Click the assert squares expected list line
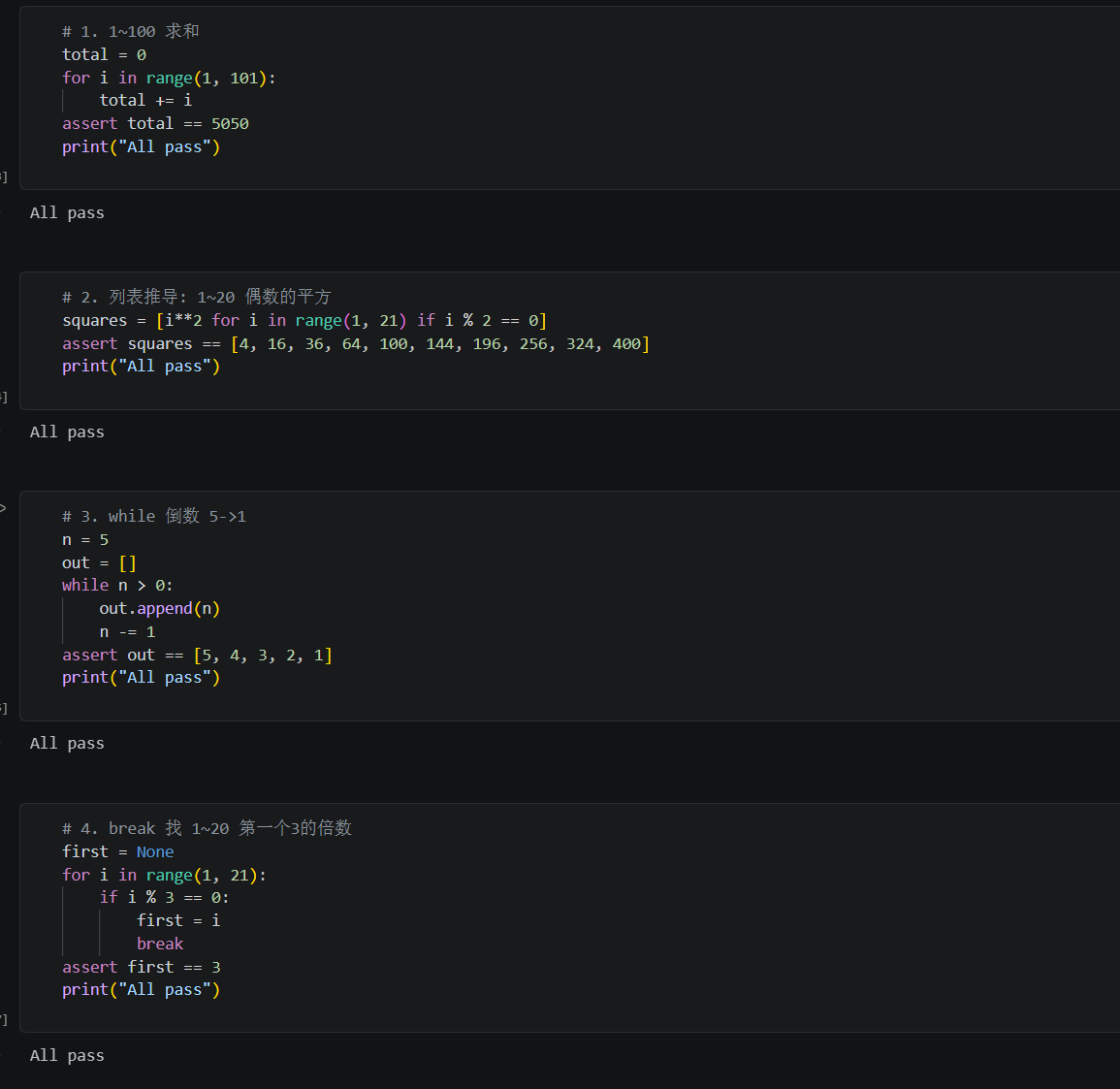The height and width of the screenshot is (1089, 1120). [356, 344]
